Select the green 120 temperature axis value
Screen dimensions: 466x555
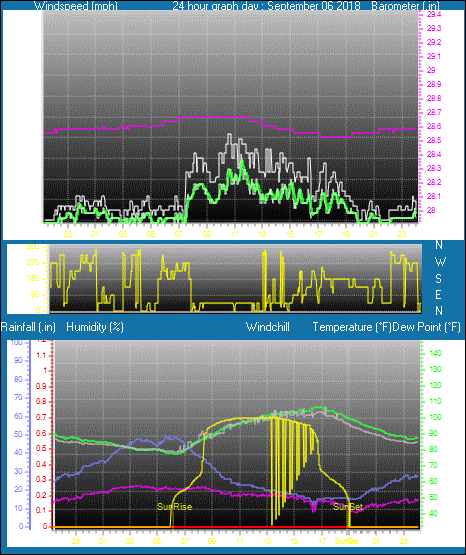pos(435,385)
